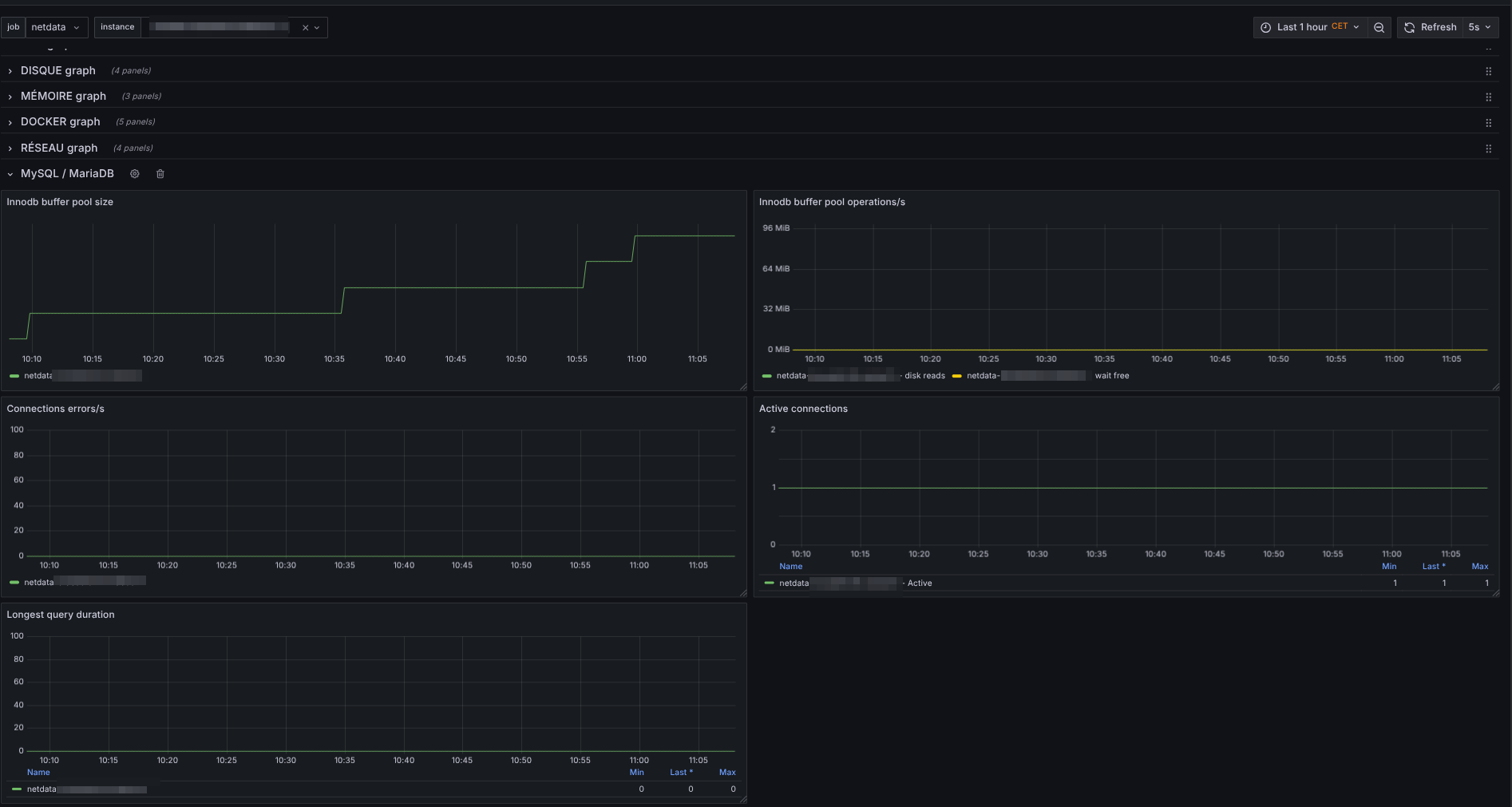The width and height of the screenshot is (1512, 807).
Task: Expand the DISQUE graph row
Action: pos(57,71)
